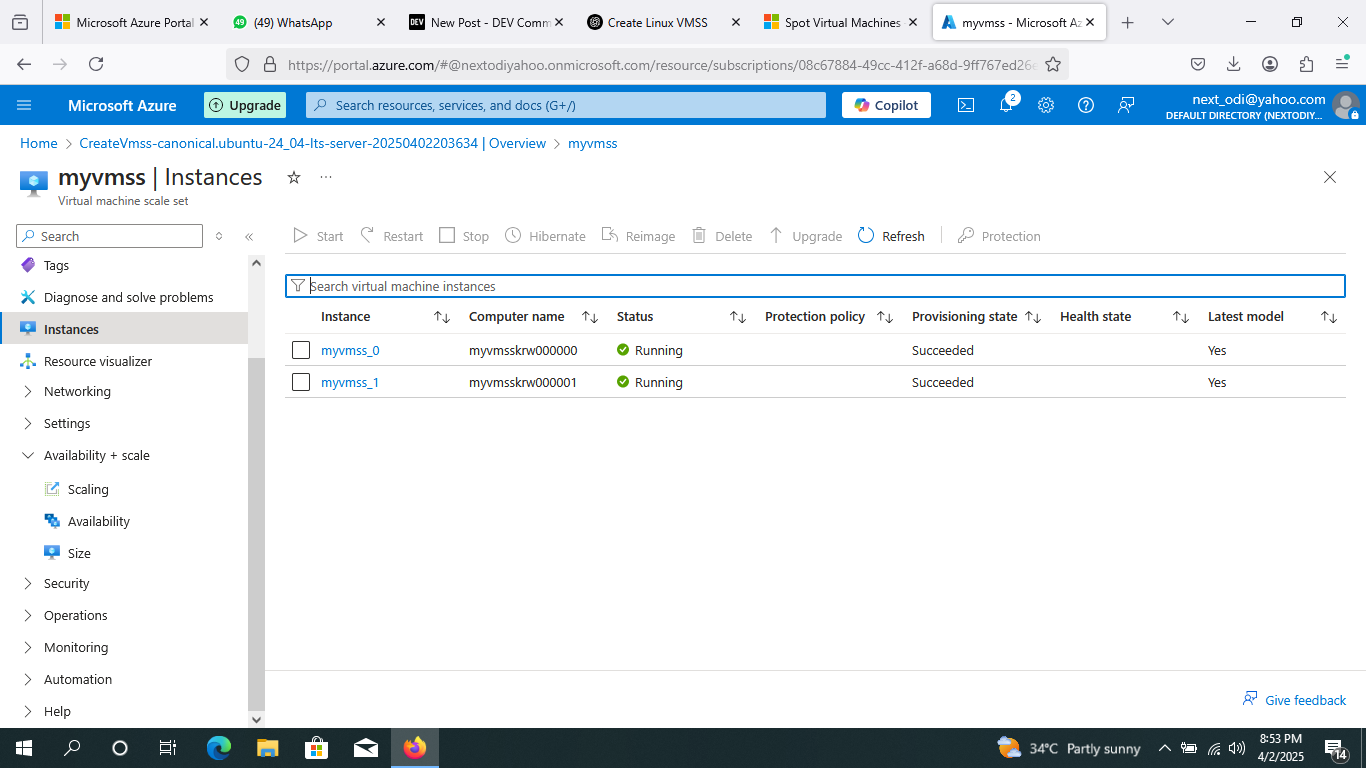Click Restart in the toolbar
The width and height of the screenshot is (1366, 768).
point(391,236)
